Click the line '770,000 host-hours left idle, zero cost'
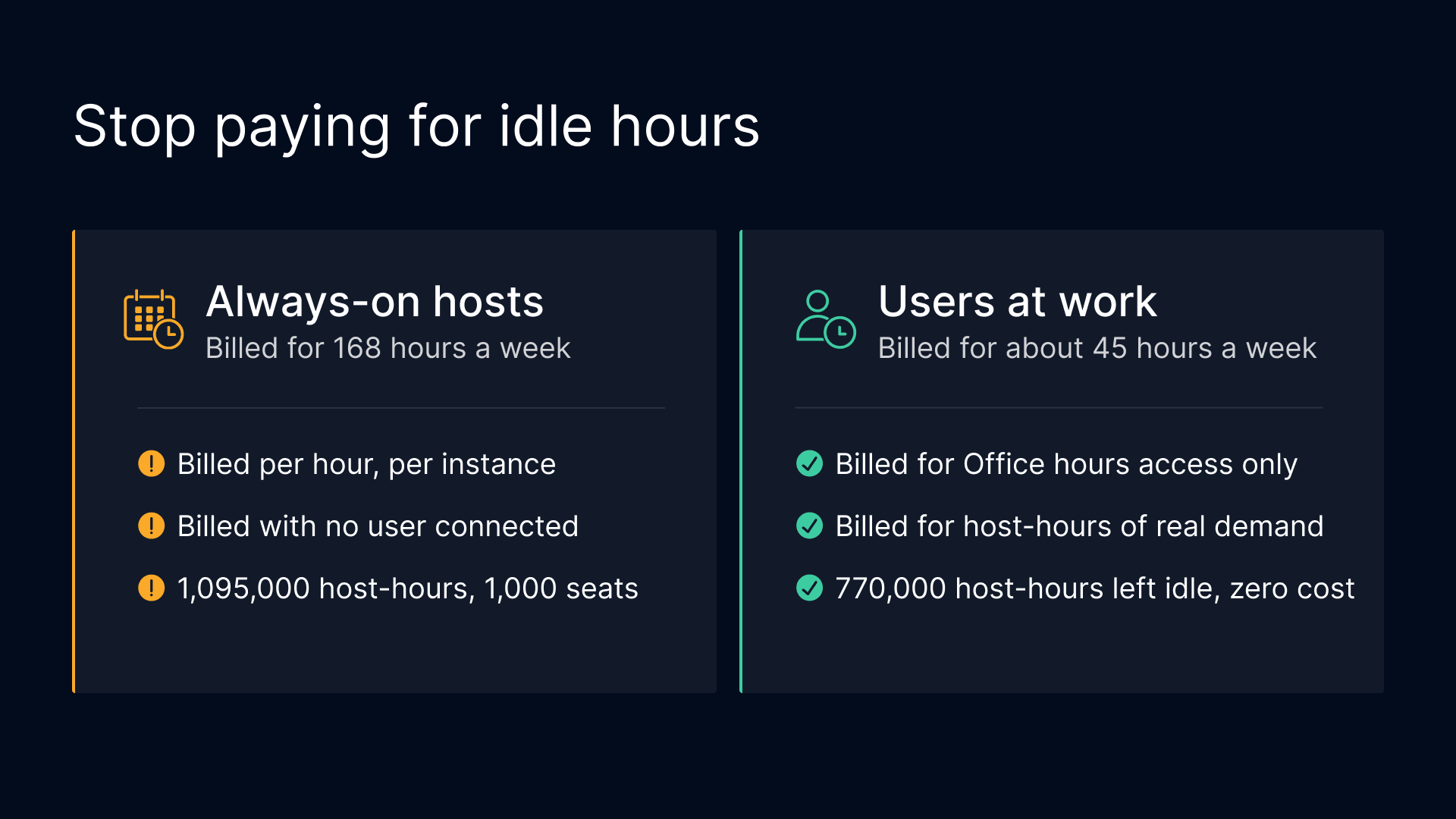Screen dimensions: 1456x819 click(x=1094, y=588)
